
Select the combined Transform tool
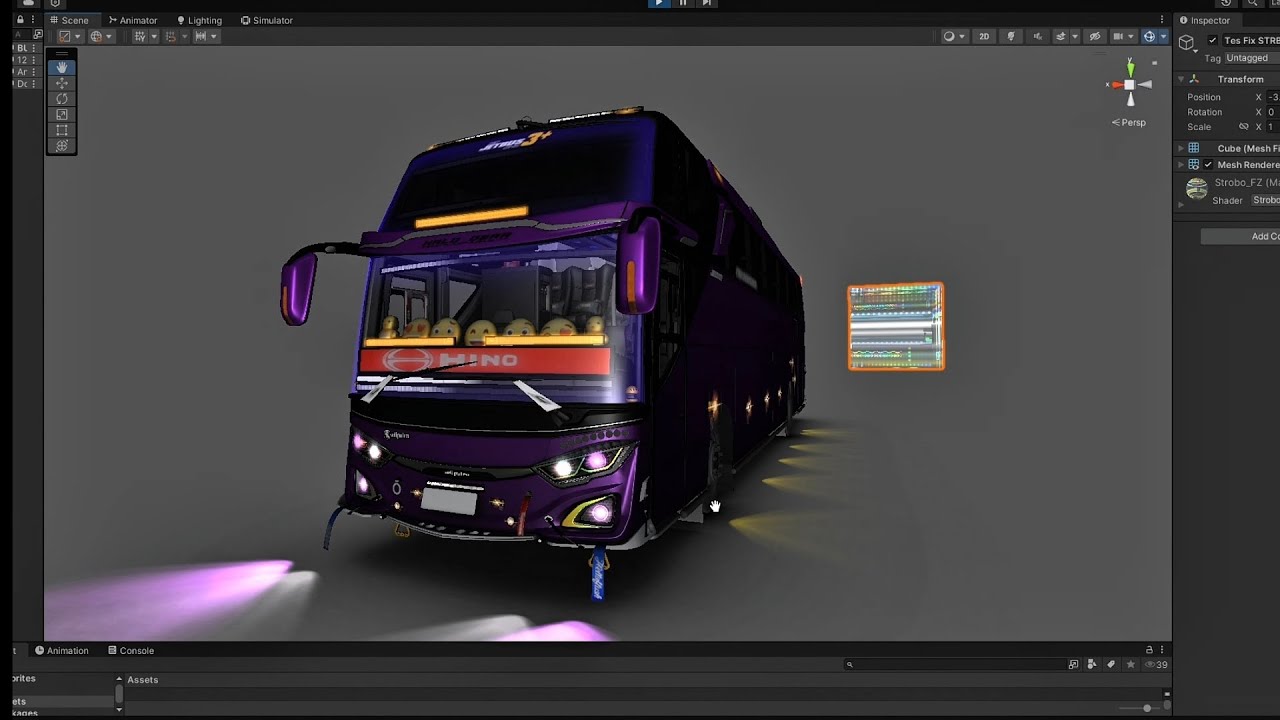tap(62, 146)
